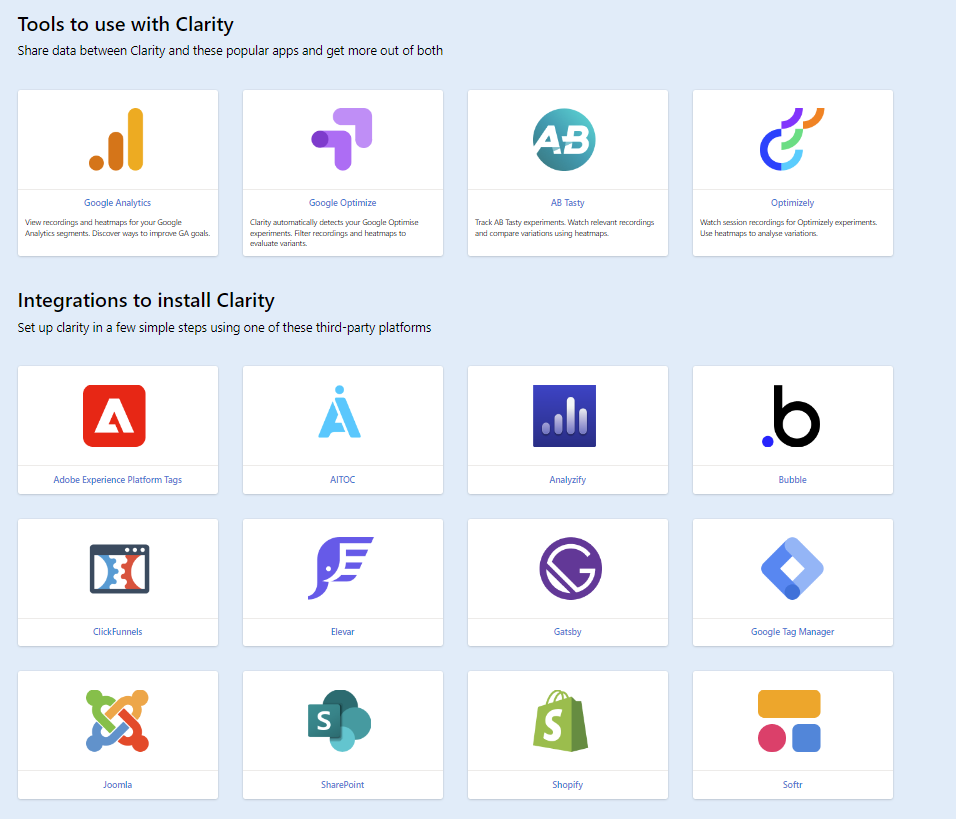The image size is (956, 819).
Task: Pick the Softr link
Action: [x=793, y=784]
